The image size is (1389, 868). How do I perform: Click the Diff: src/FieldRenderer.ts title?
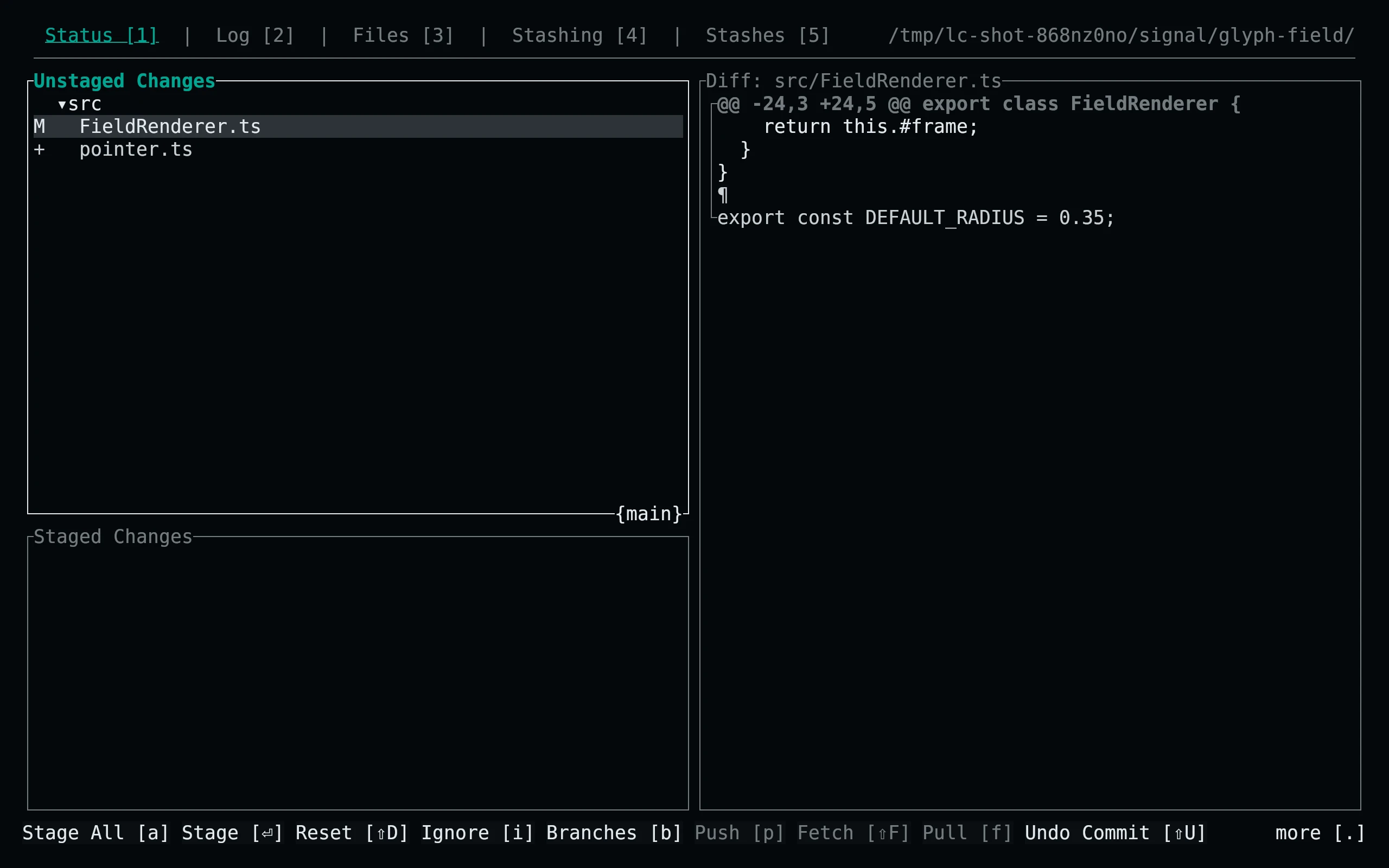(x=853, y=81)
